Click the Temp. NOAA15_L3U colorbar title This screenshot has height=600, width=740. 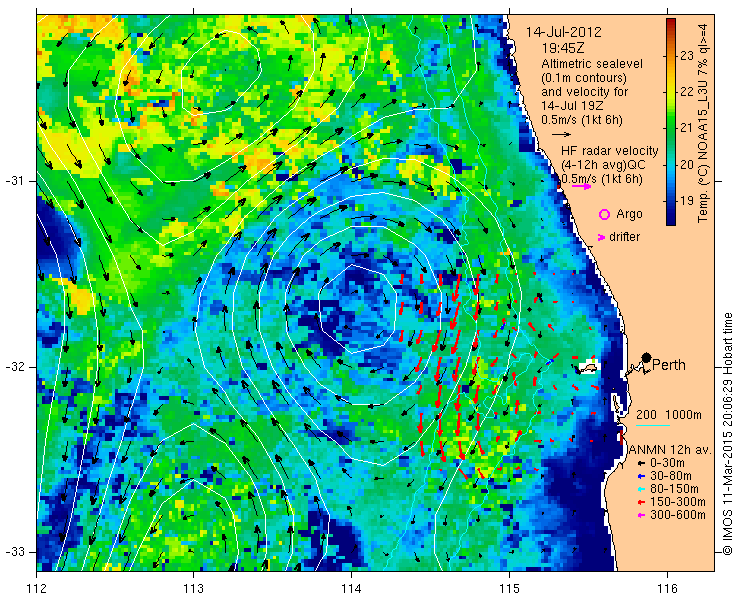[x=704, y=122]
